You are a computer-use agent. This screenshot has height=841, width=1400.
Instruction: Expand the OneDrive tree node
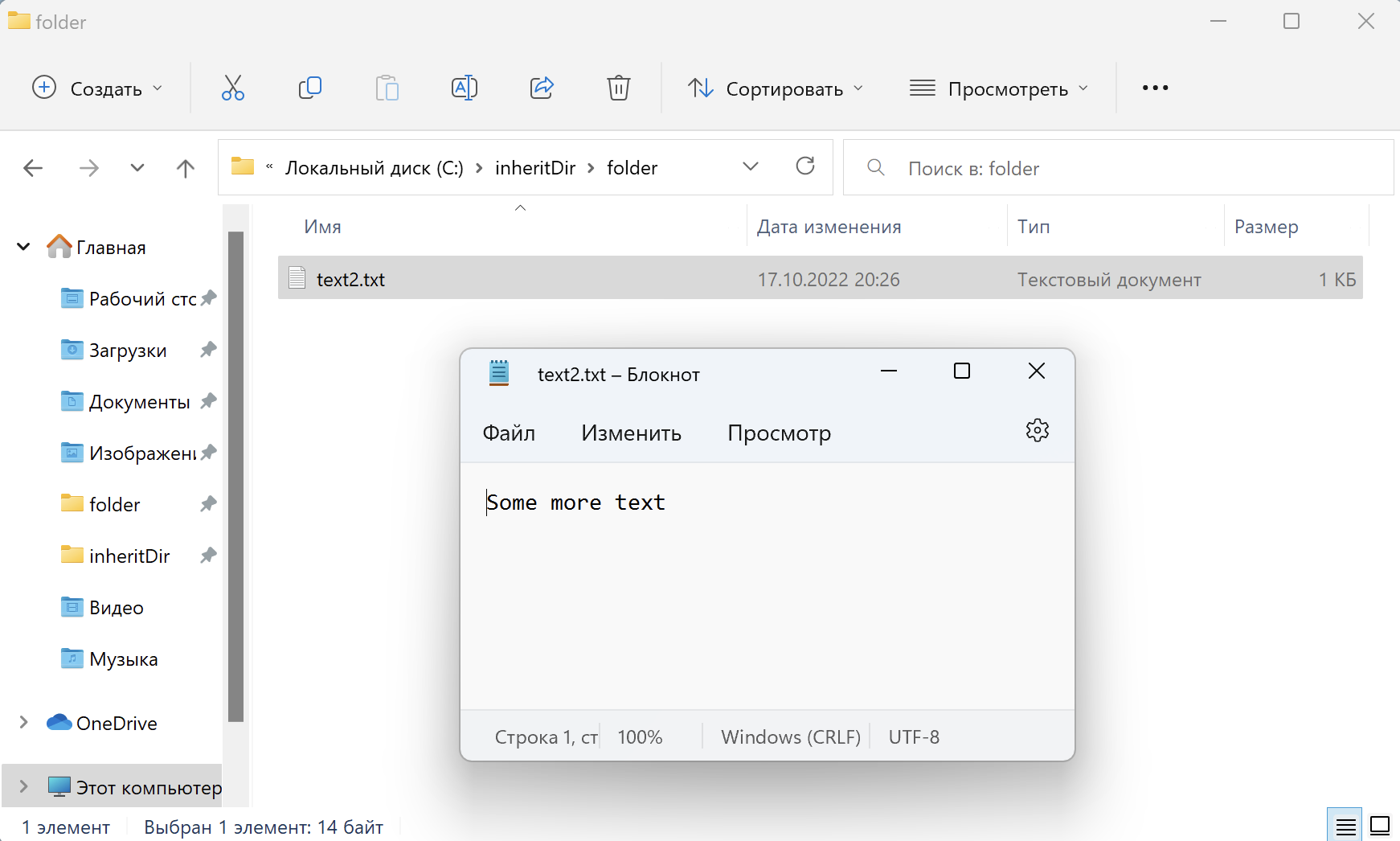[23, 723]
